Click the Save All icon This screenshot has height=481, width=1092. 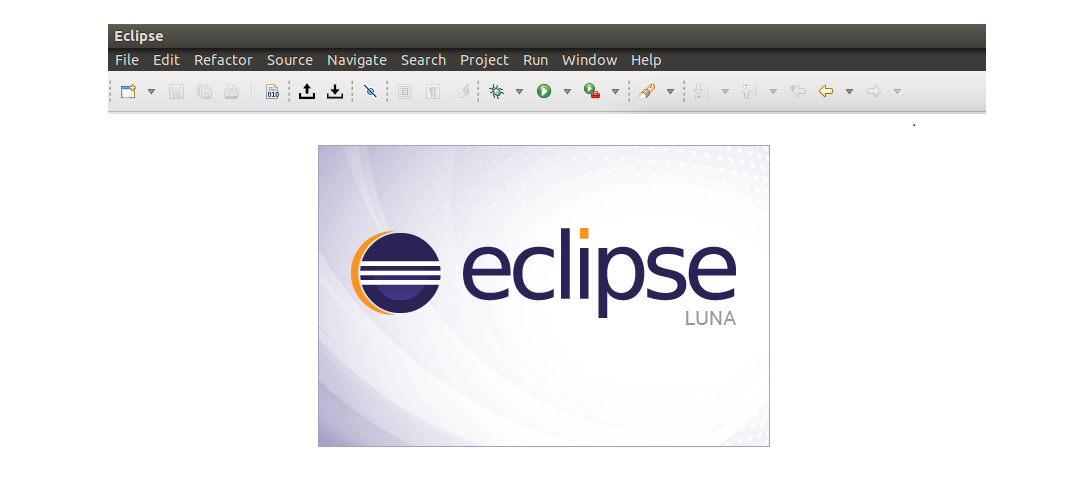204,91
